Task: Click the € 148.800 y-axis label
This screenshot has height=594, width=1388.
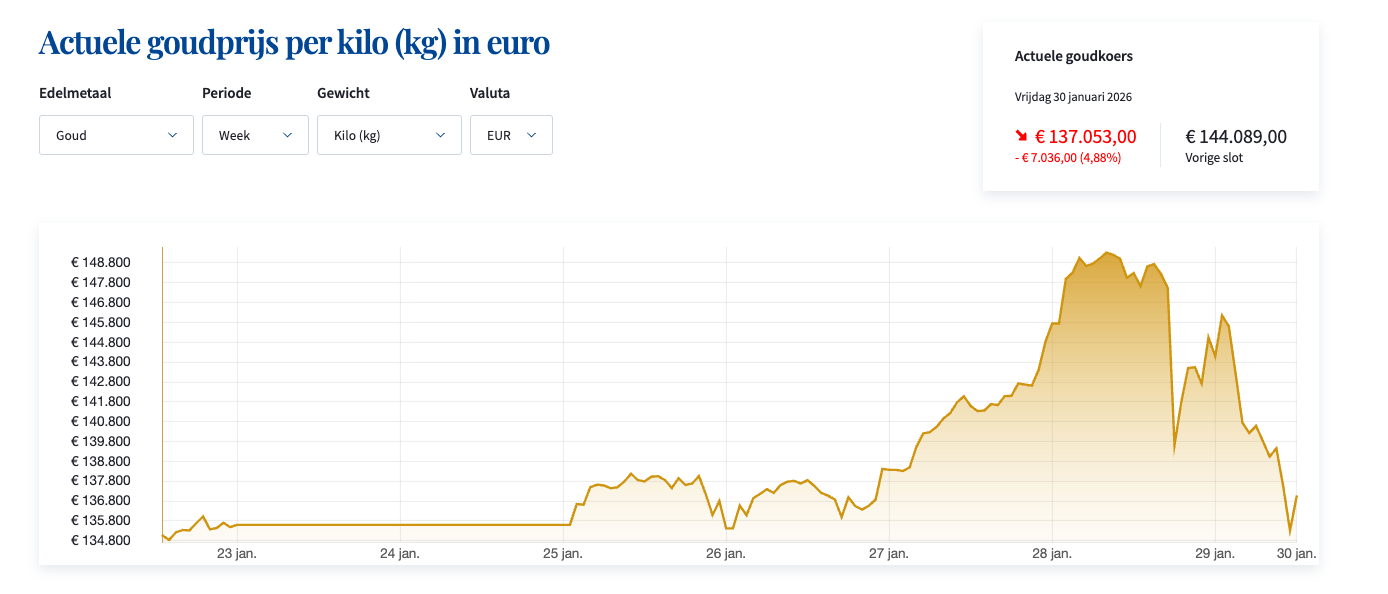Action: click(x=100, y=263)
